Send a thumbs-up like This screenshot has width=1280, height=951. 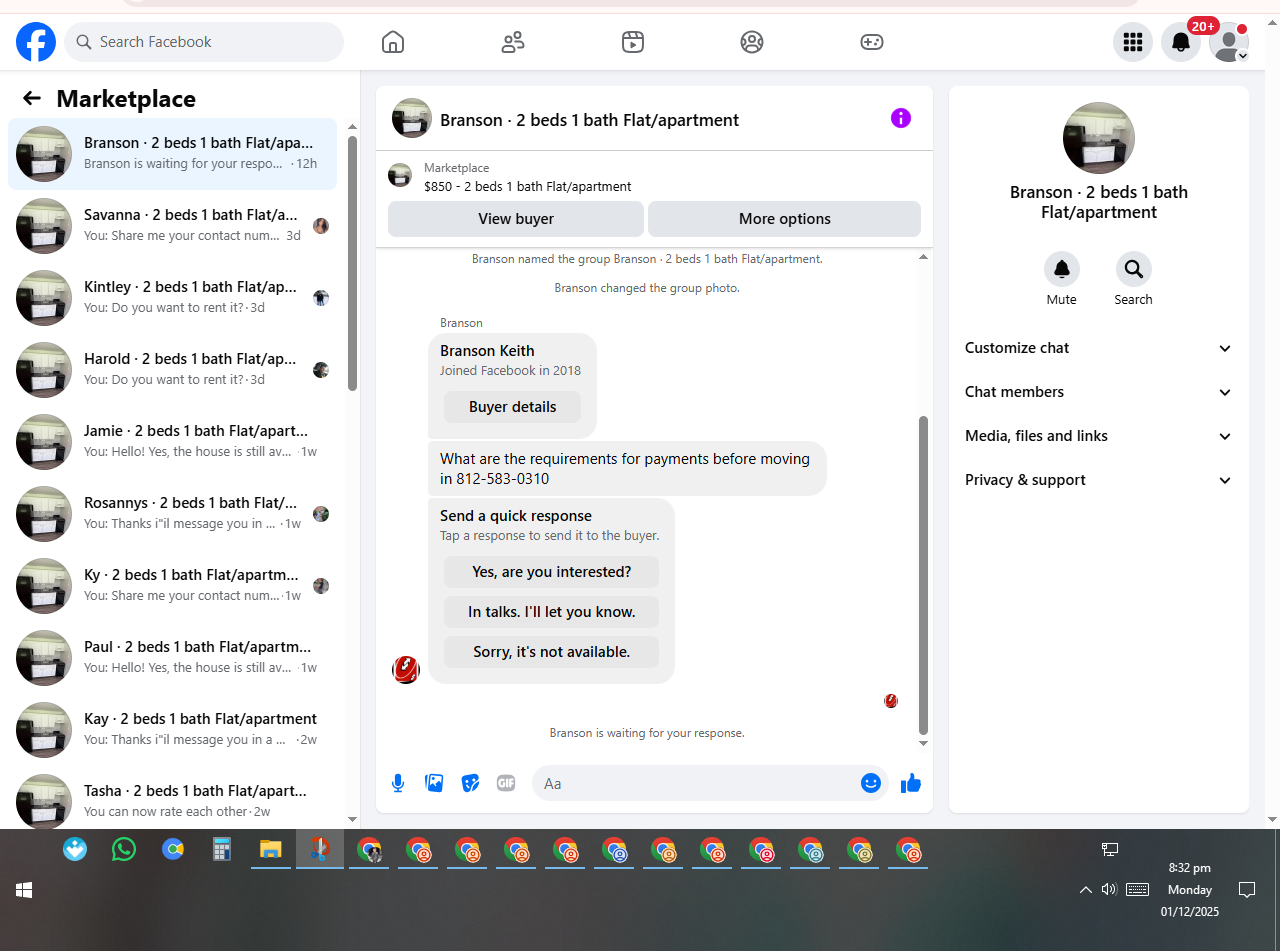911,783
